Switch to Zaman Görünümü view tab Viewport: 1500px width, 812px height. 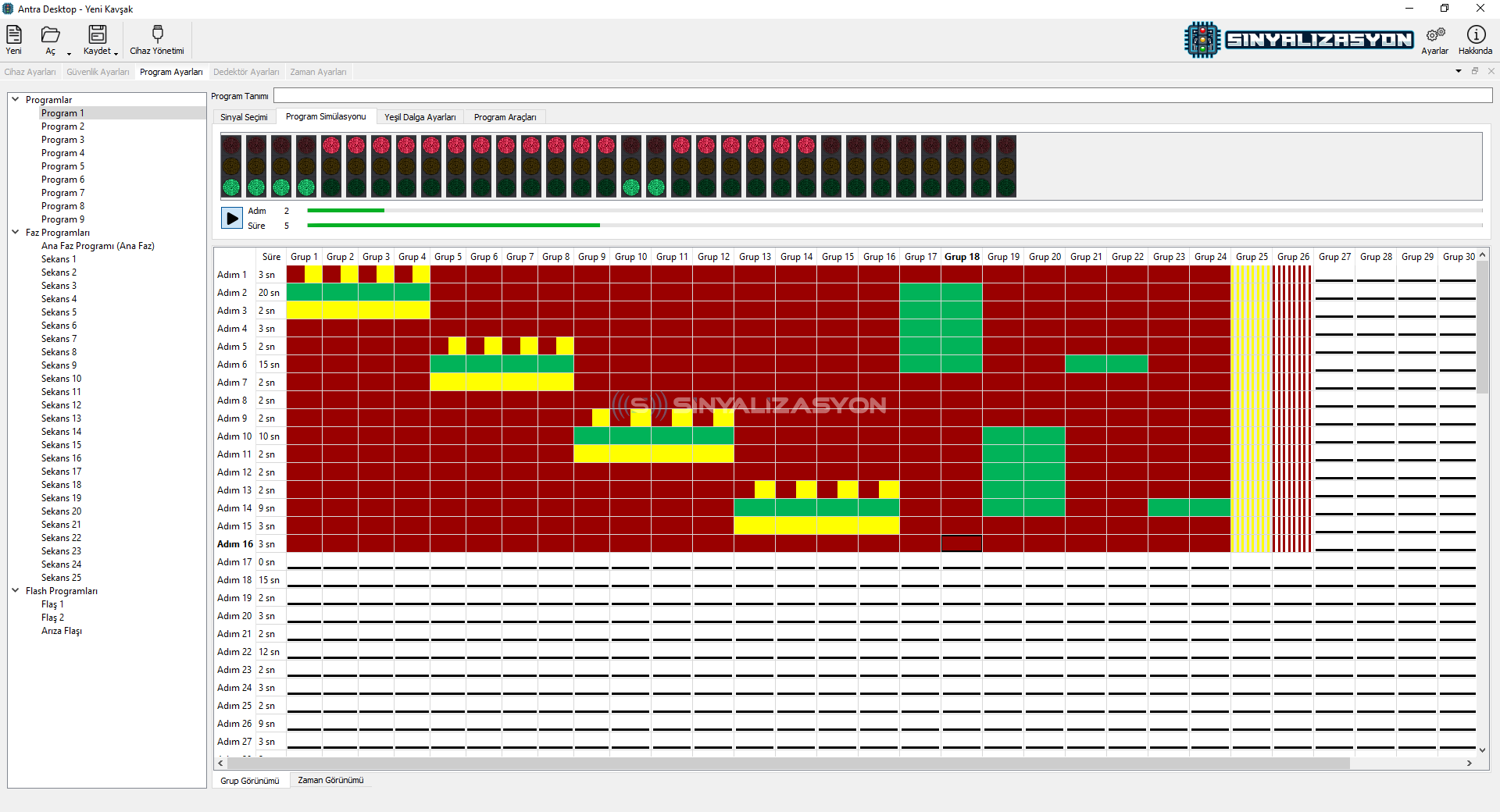click(330, 780)
